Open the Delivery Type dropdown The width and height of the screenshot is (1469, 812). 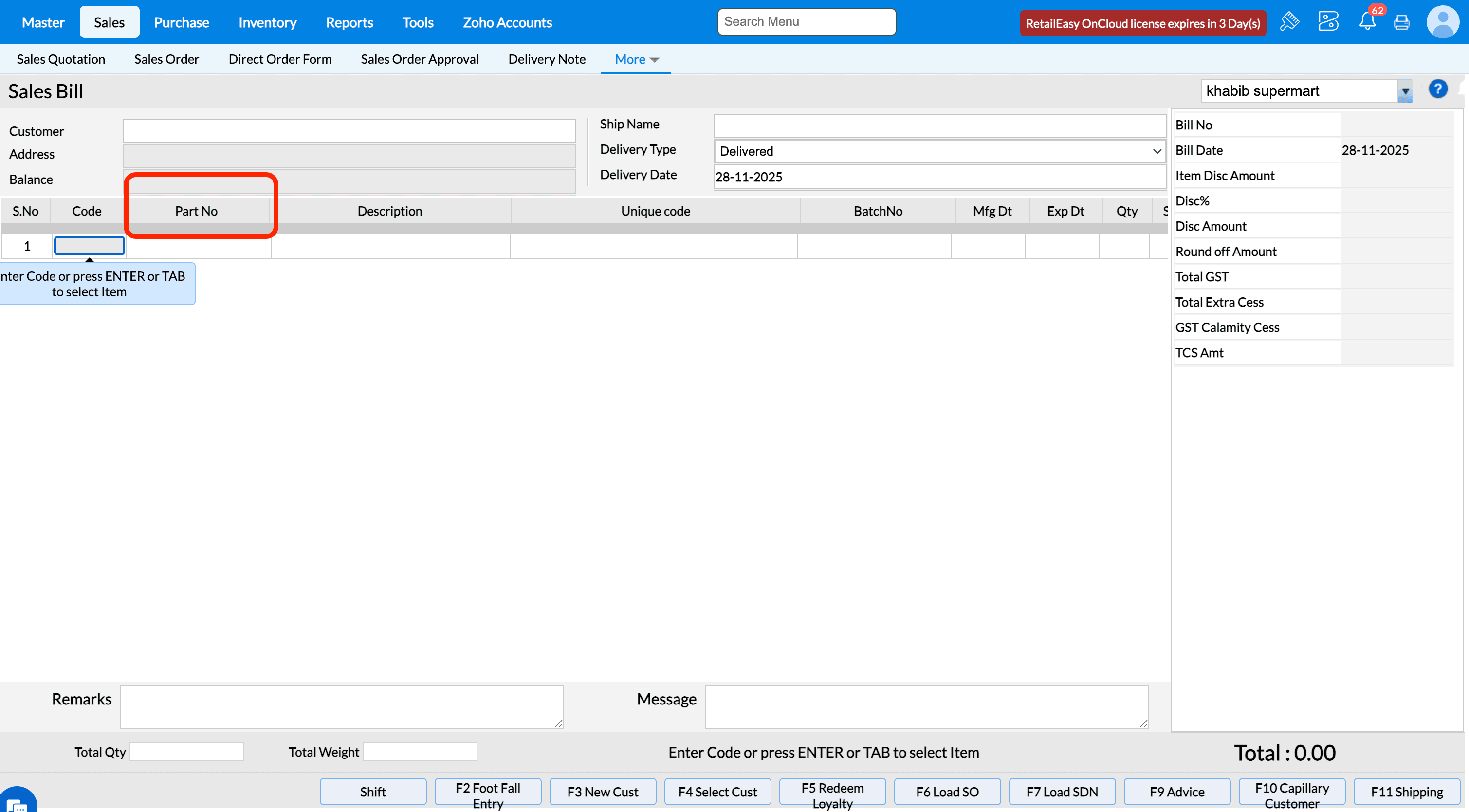point(939,151)
